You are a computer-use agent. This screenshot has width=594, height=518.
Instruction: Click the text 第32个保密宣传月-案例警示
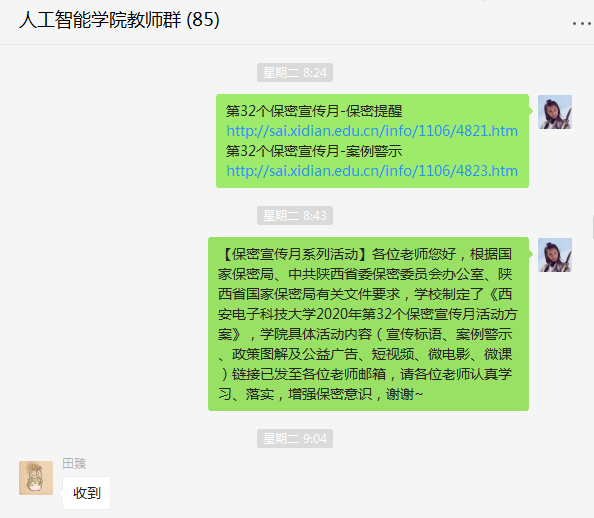[x=314, y=151]
